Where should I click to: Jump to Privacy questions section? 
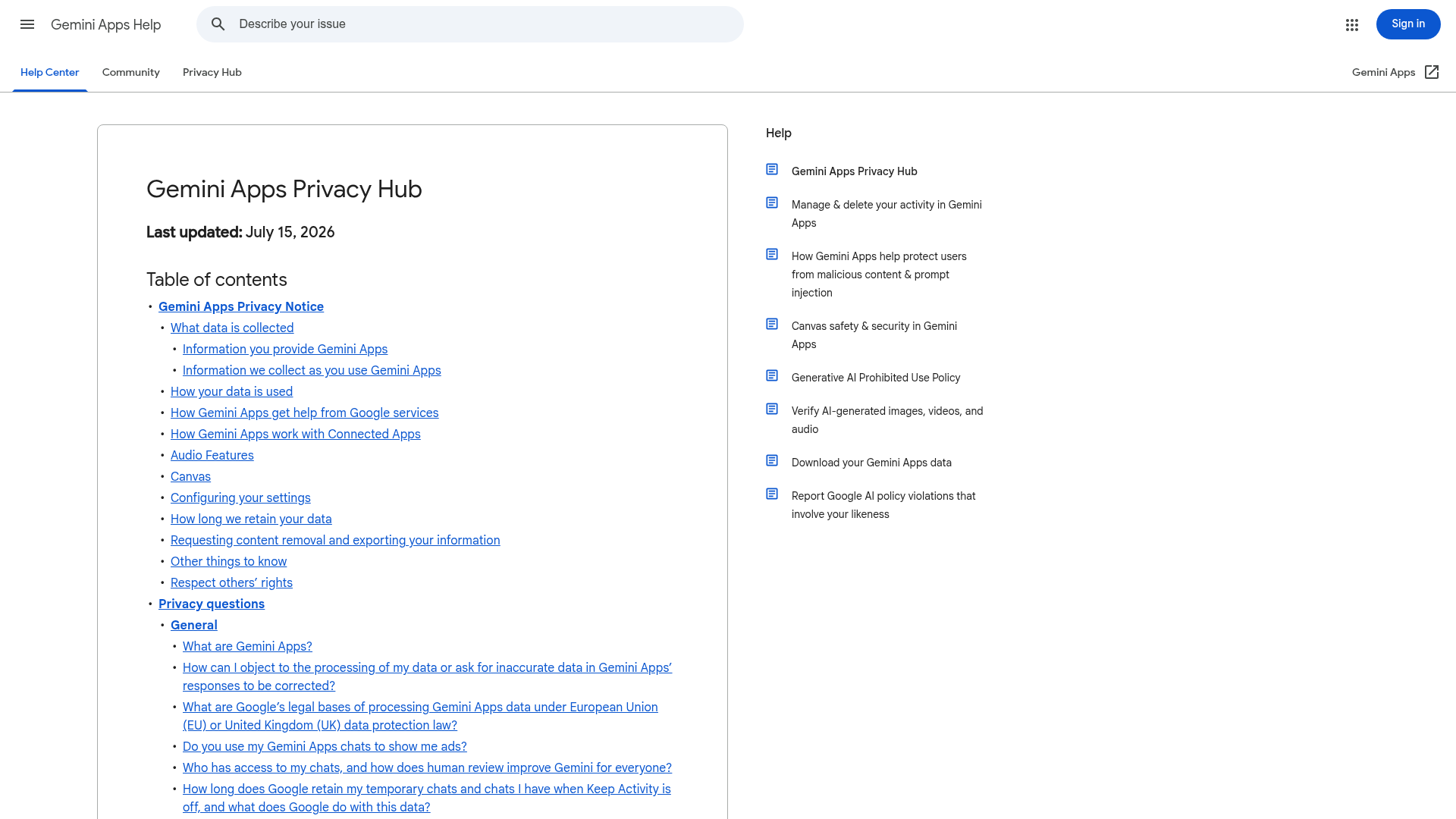[x=212, y=604]
